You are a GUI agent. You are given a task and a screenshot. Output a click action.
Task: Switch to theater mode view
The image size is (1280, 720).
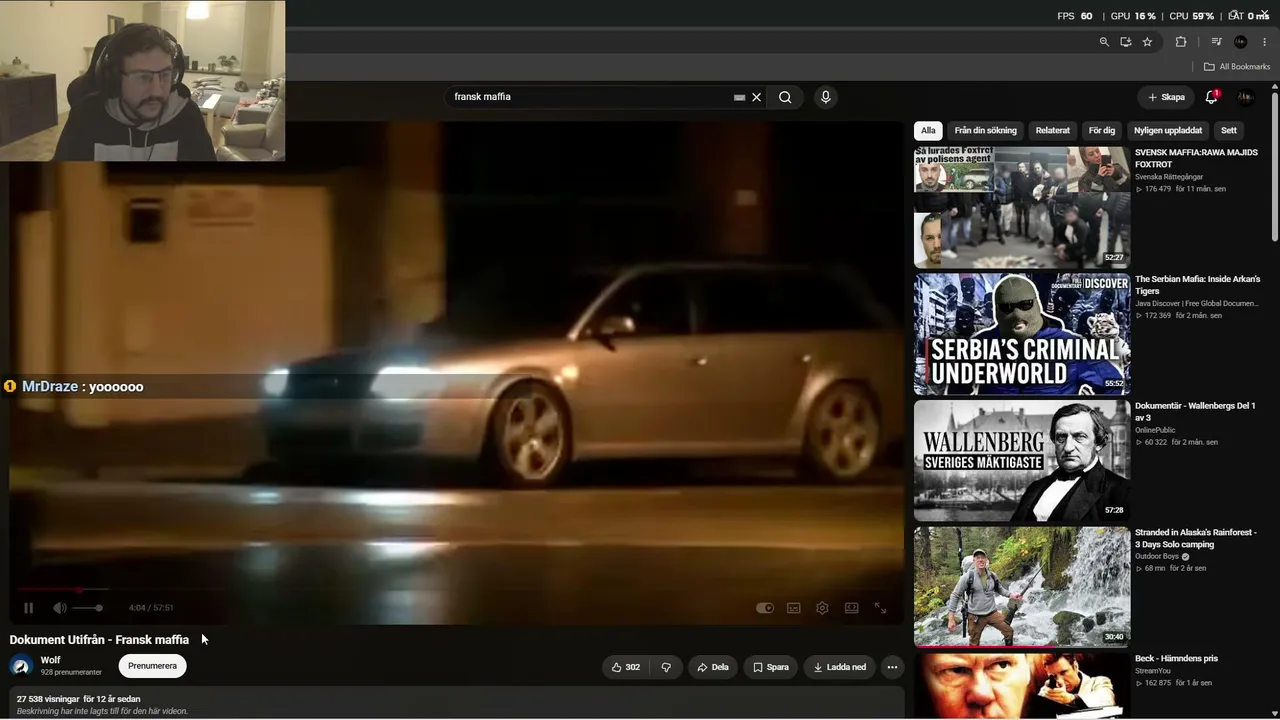coord(851,607)
